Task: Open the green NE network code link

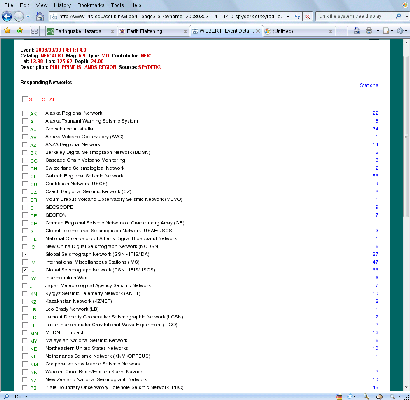Action: coord(34,349)
